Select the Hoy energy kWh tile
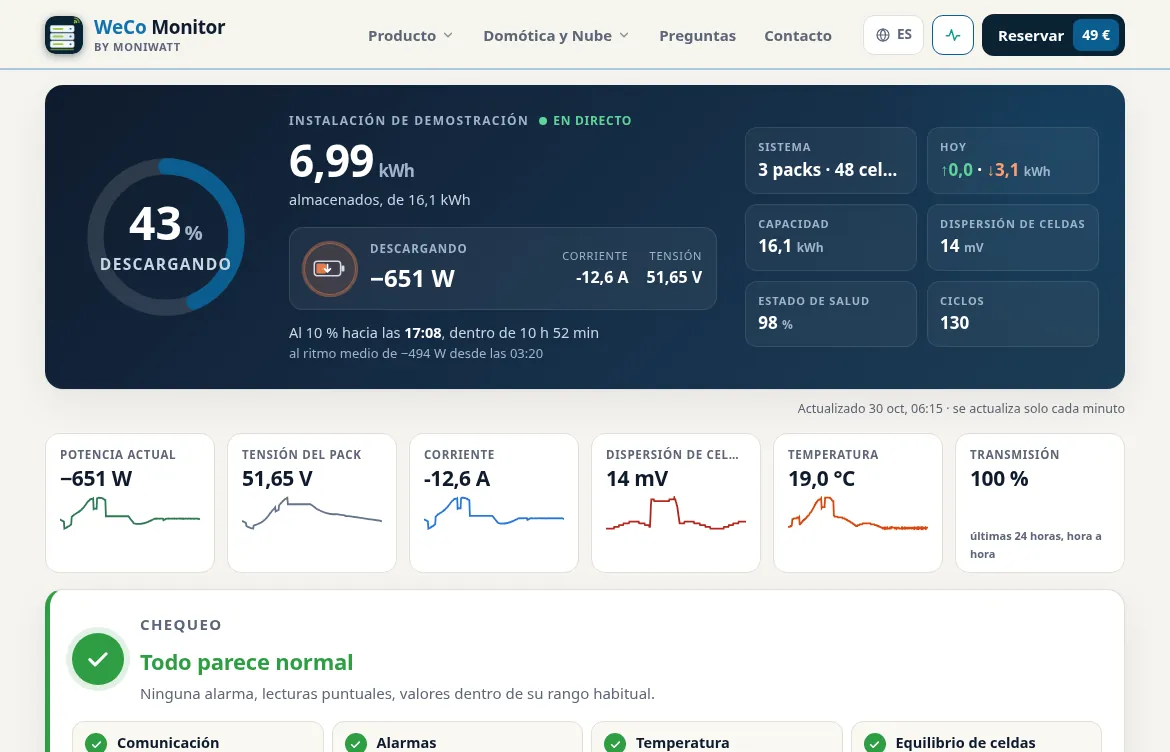This screenshot has height=752, width=1170. 1013,160
